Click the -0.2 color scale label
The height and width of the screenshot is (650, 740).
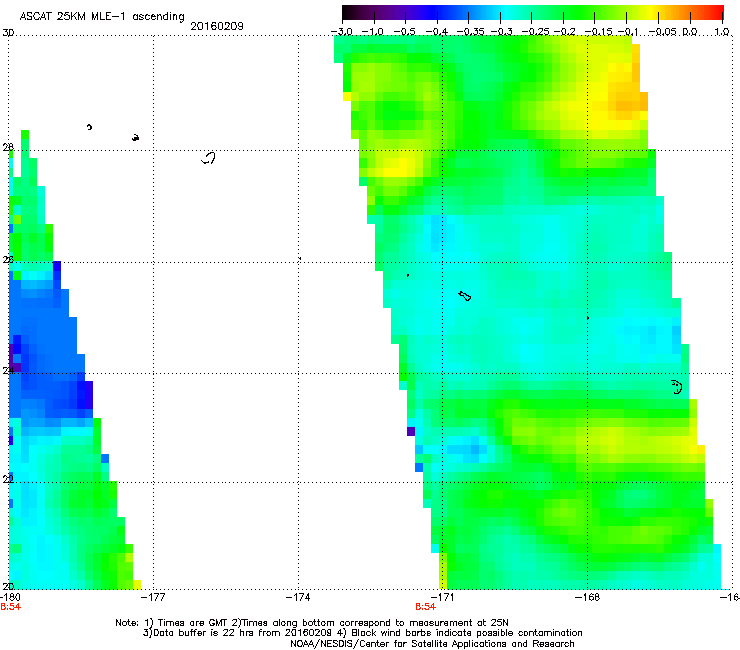pyautogui.click(x=565, y=32)
